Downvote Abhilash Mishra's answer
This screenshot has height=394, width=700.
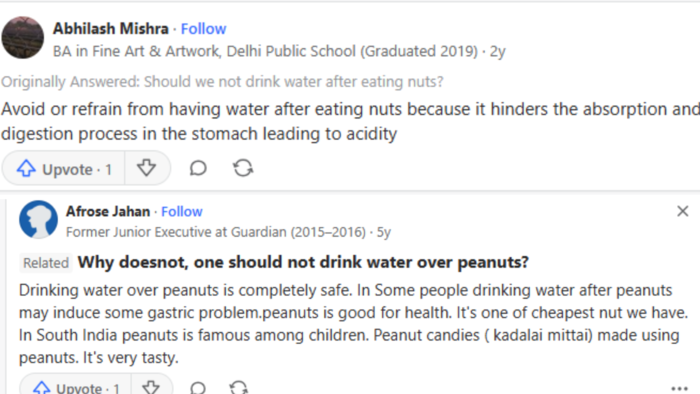[146, 169]
